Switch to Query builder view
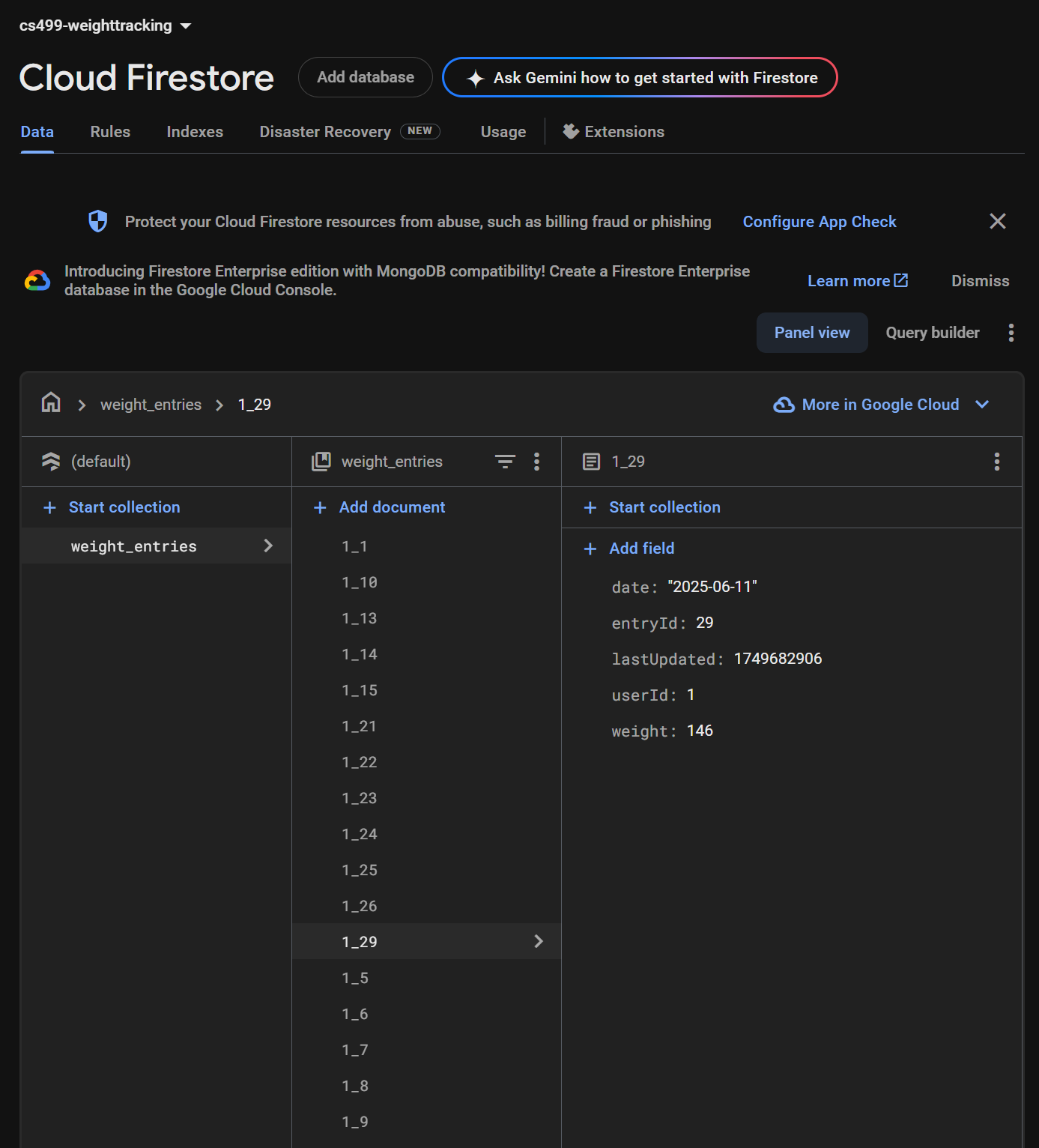This screenshot has width=1039, height=1148. 933,333
